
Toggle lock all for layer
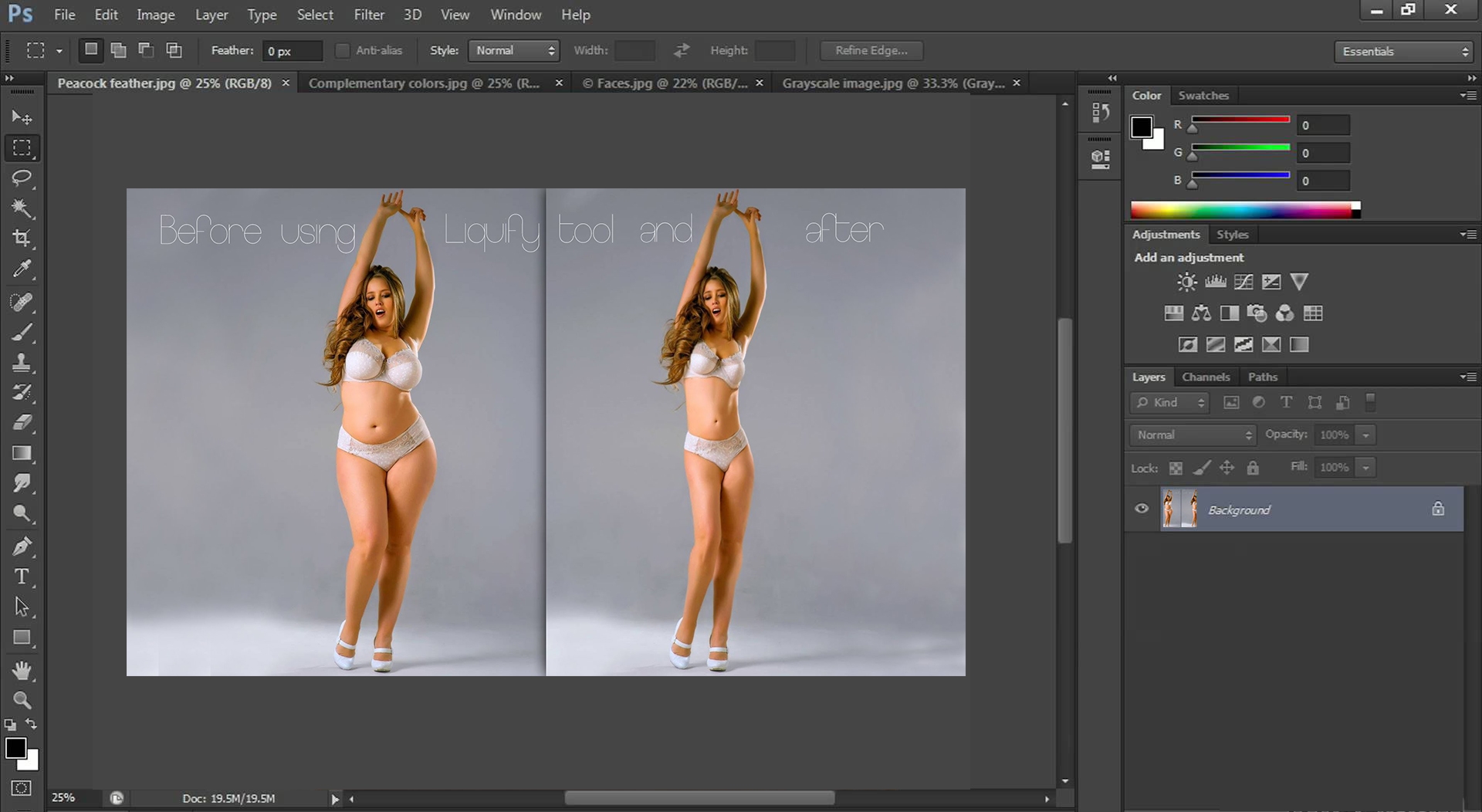1253,468
